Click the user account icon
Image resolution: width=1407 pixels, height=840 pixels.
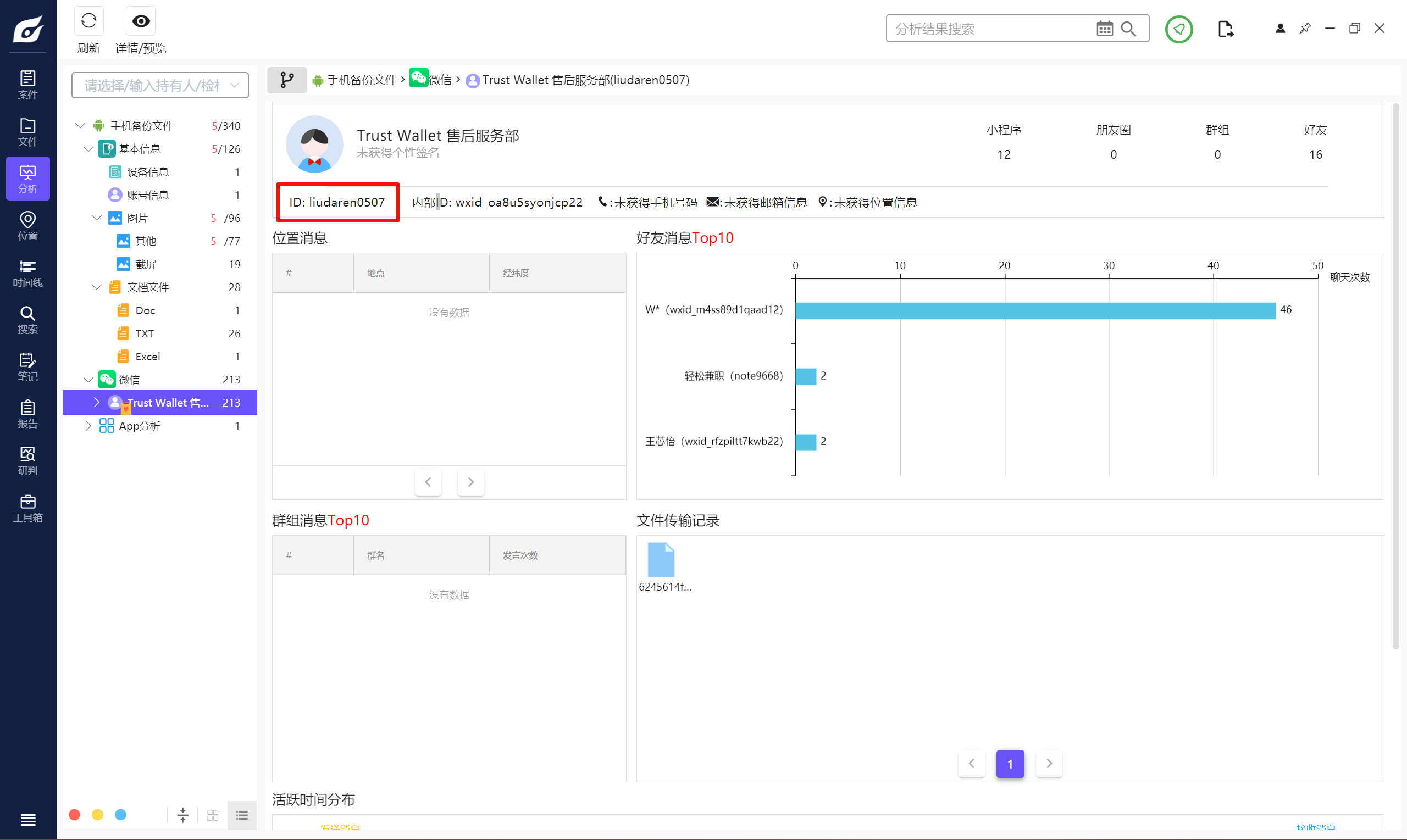(x=1280, y=29)
